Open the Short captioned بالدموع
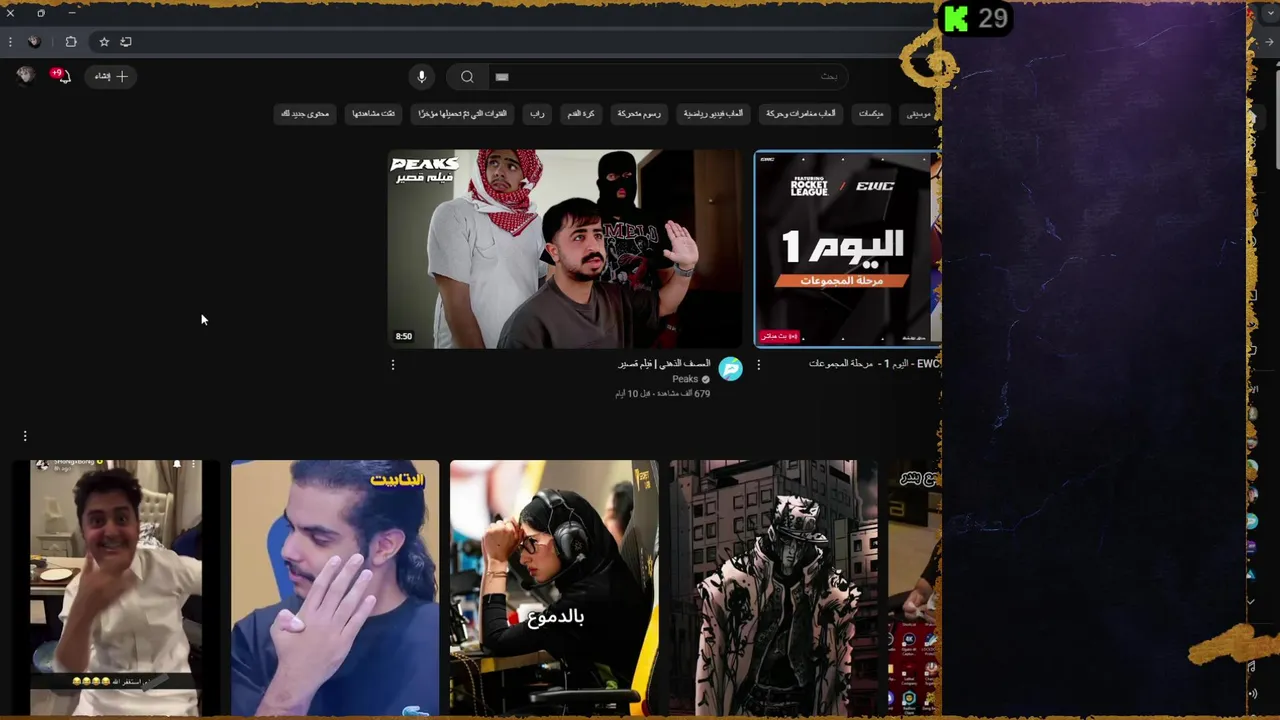1280x720 pixels. pyautogui.click(x=554, y=588)
